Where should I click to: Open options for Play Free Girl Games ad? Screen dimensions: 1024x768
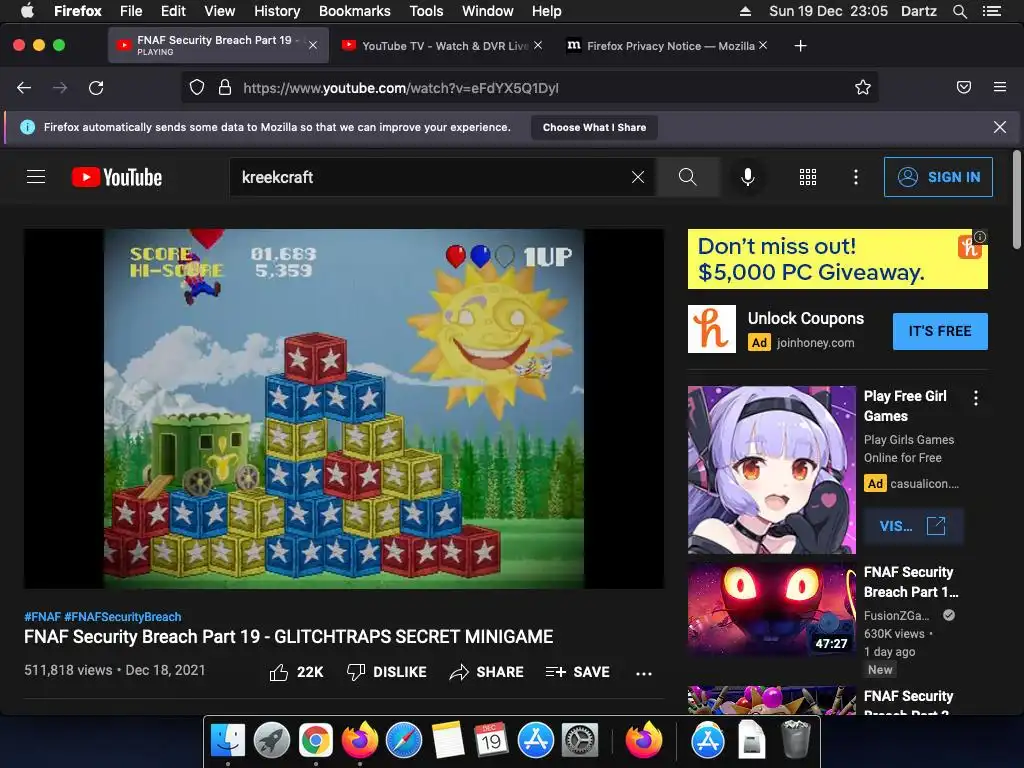pyautogui.click(x=976, y=398)
